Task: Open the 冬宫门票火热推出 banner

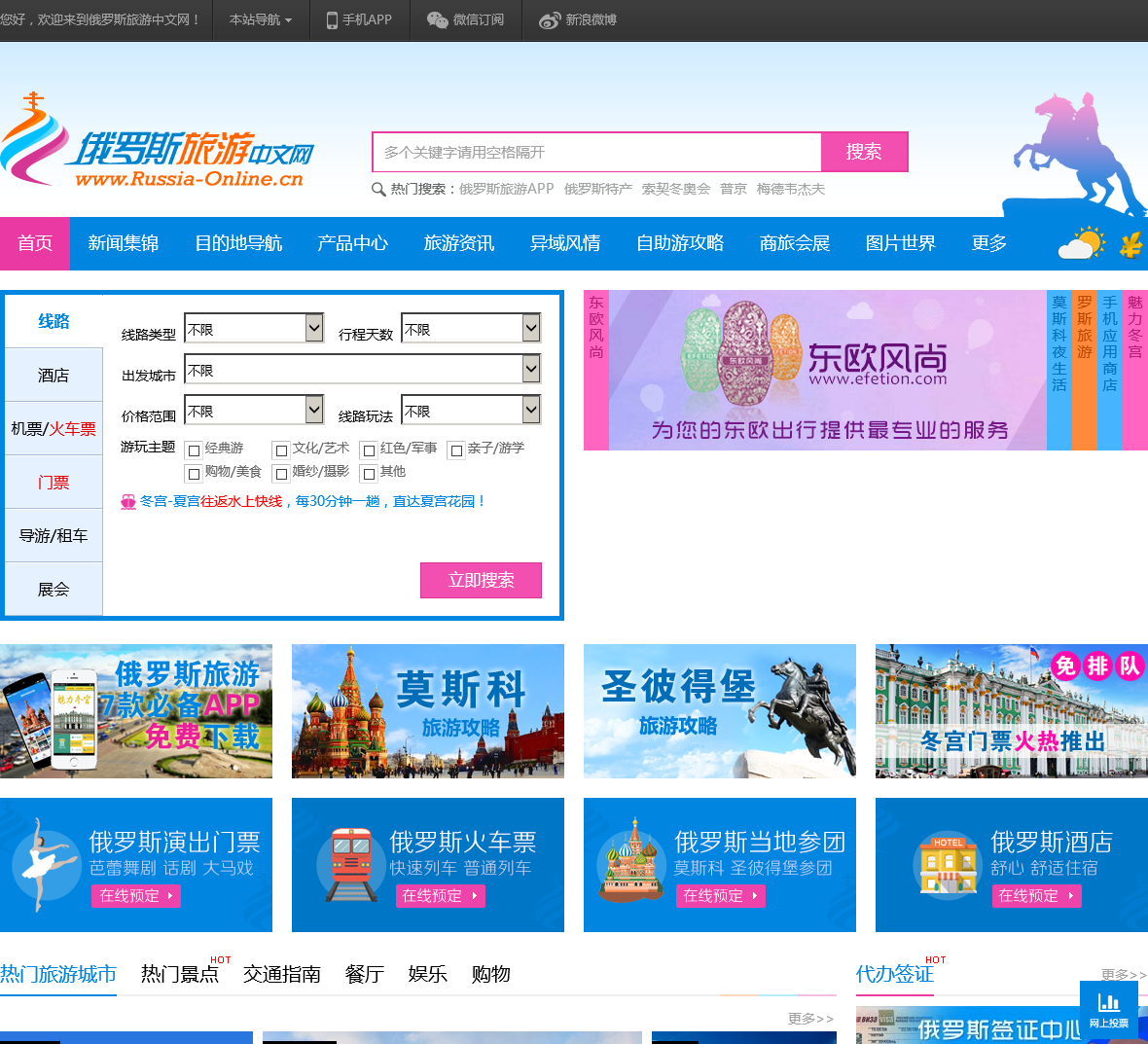Action: coord(1012,711)
